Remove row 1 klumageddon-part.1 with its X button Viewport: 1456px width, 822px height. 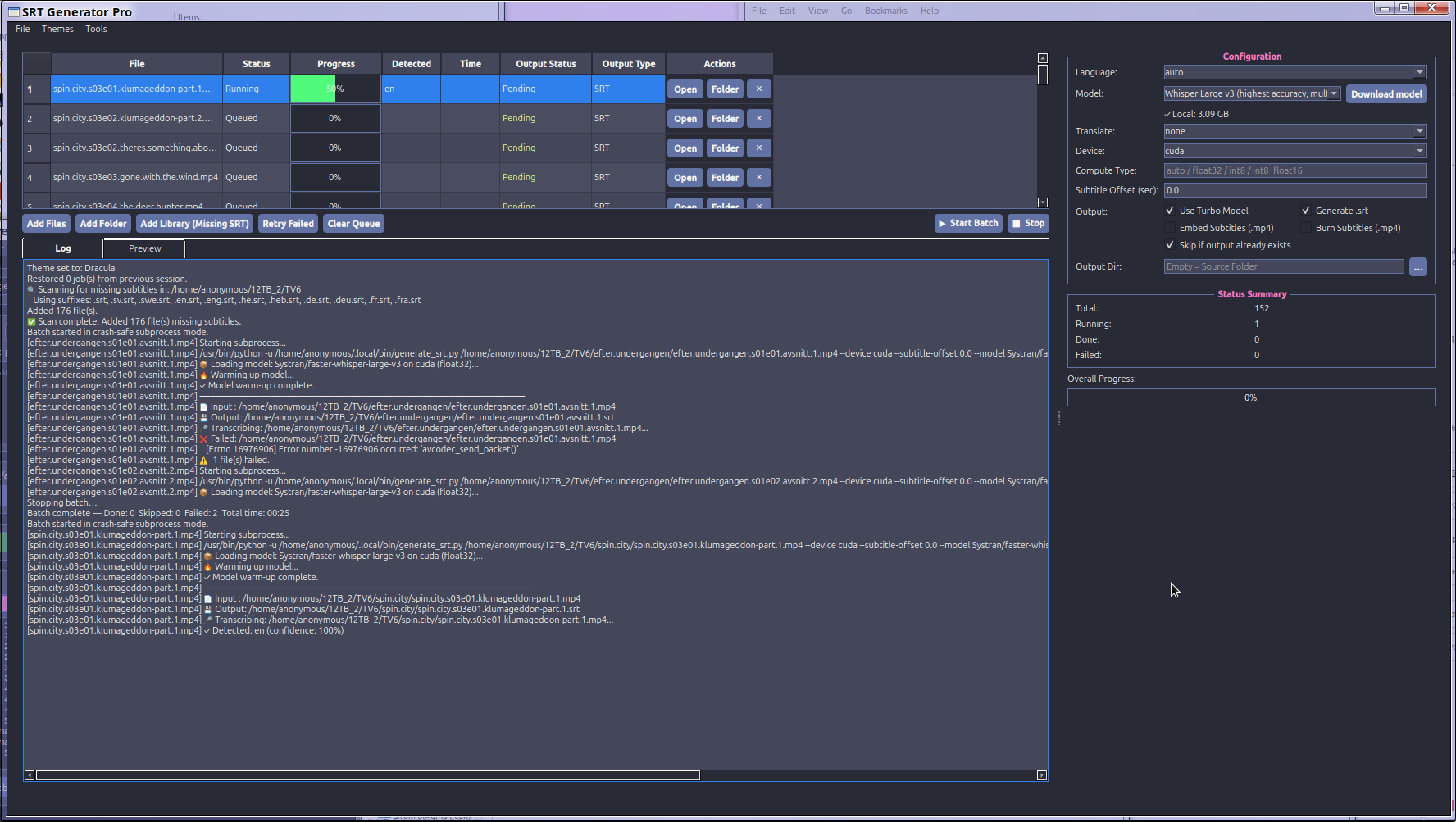point(759,89)
